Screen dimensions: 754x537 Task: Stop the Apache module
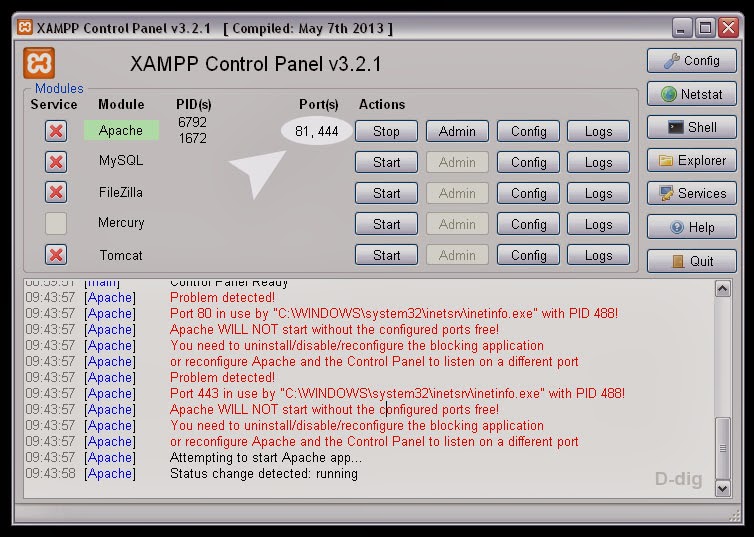[x=386, y=131]
